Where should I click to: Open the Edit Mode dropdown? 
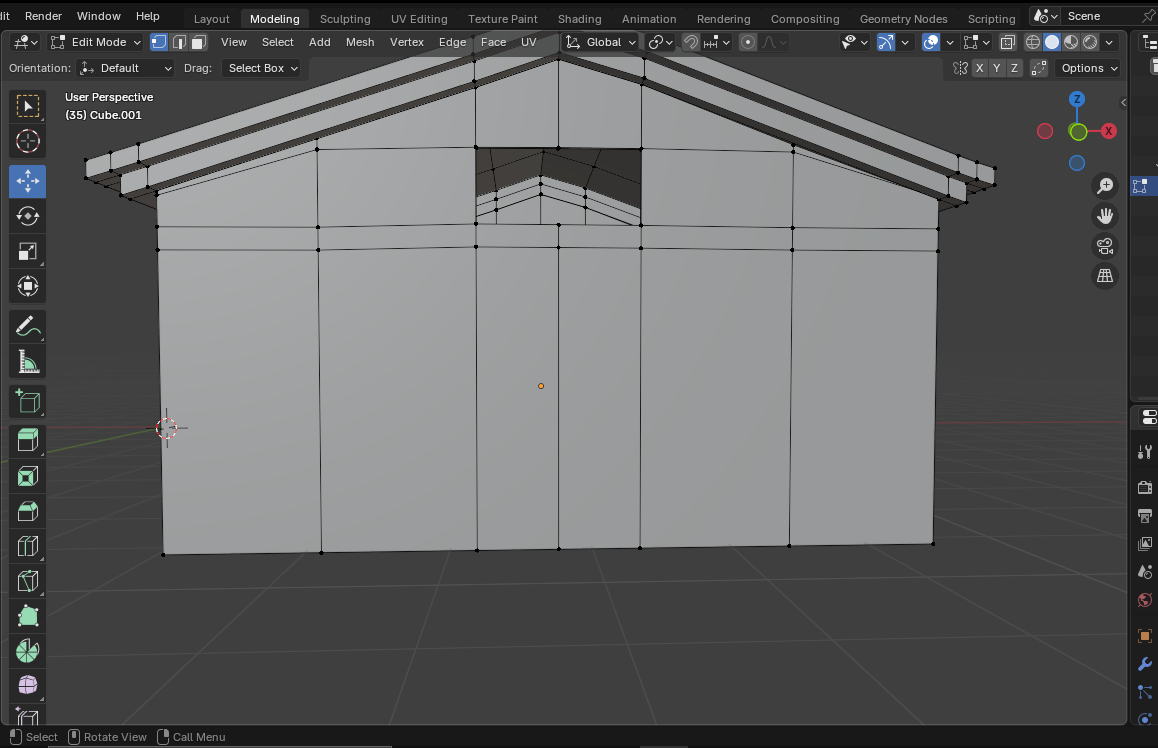coord(95,42)
